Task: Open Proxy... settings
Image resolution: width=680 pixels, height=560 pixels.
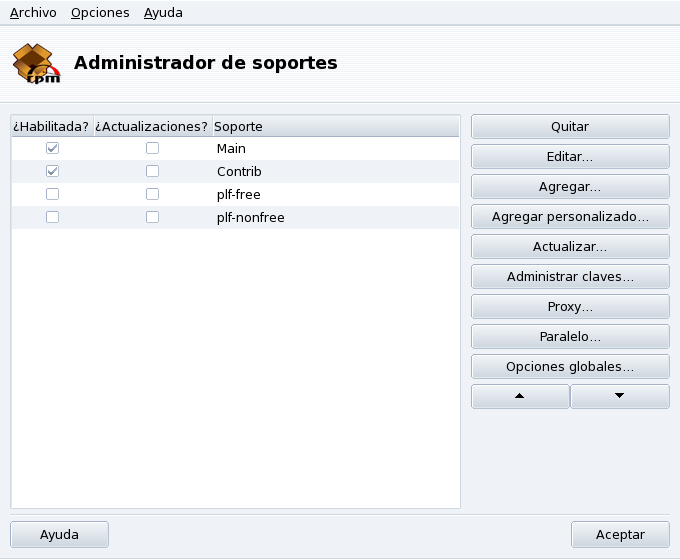Action: pos(569,307)
